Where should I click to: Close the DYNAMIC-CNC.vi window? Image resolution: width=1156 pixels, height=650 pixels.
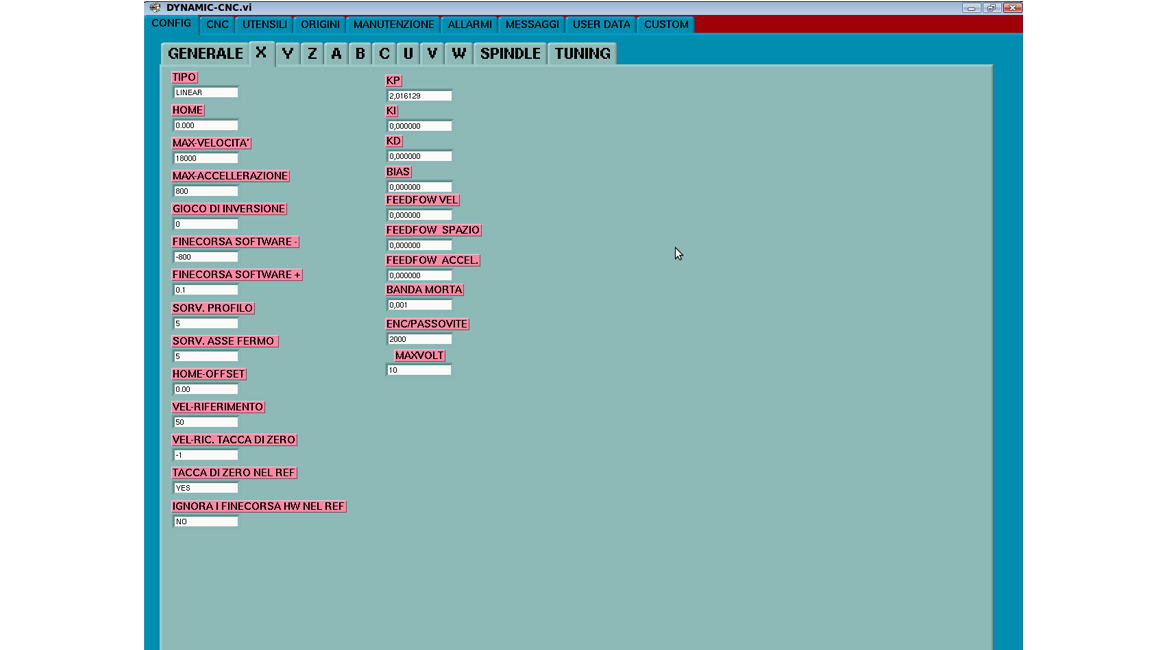[1012, 7]
